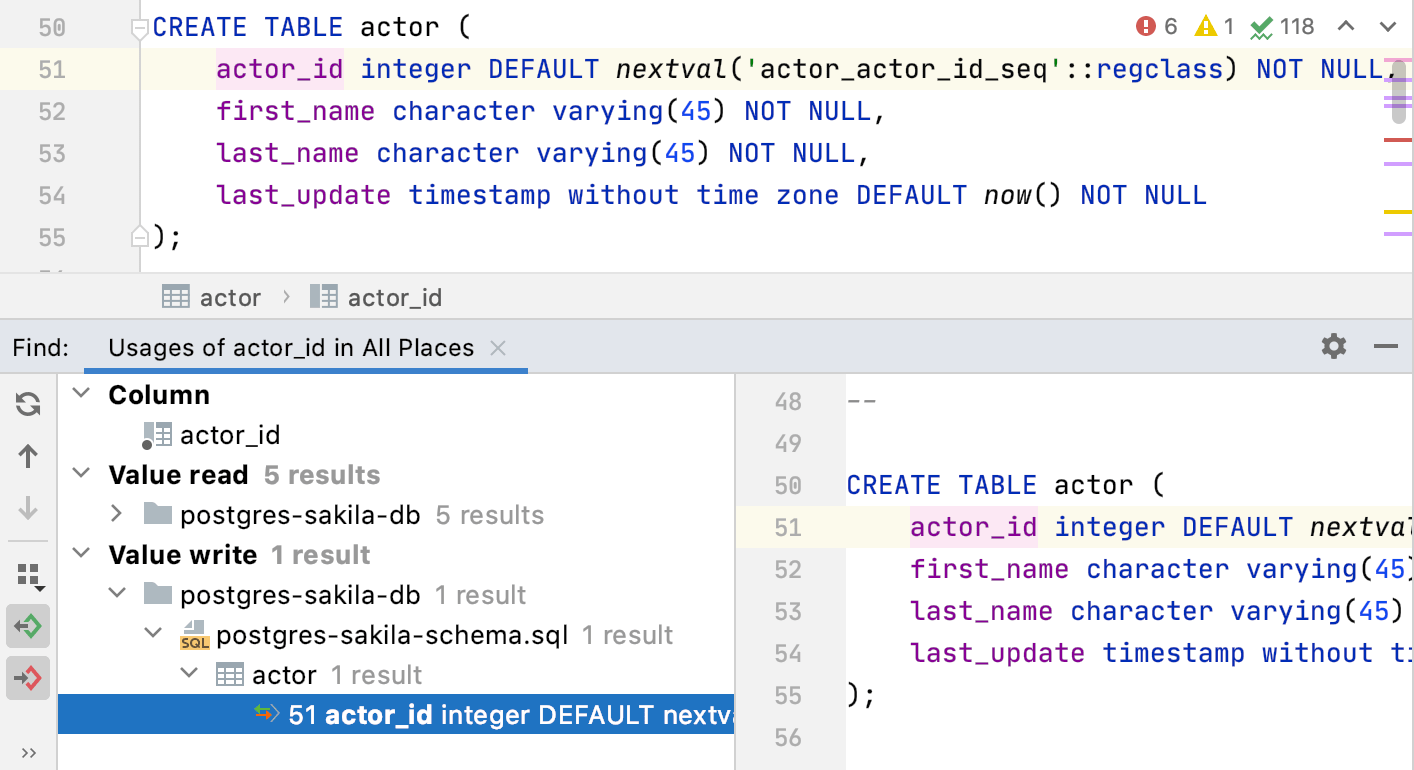Jump to previous highlighted error arrow
The height and width of the screenshot is (770, 1414).
point(1346,27)
